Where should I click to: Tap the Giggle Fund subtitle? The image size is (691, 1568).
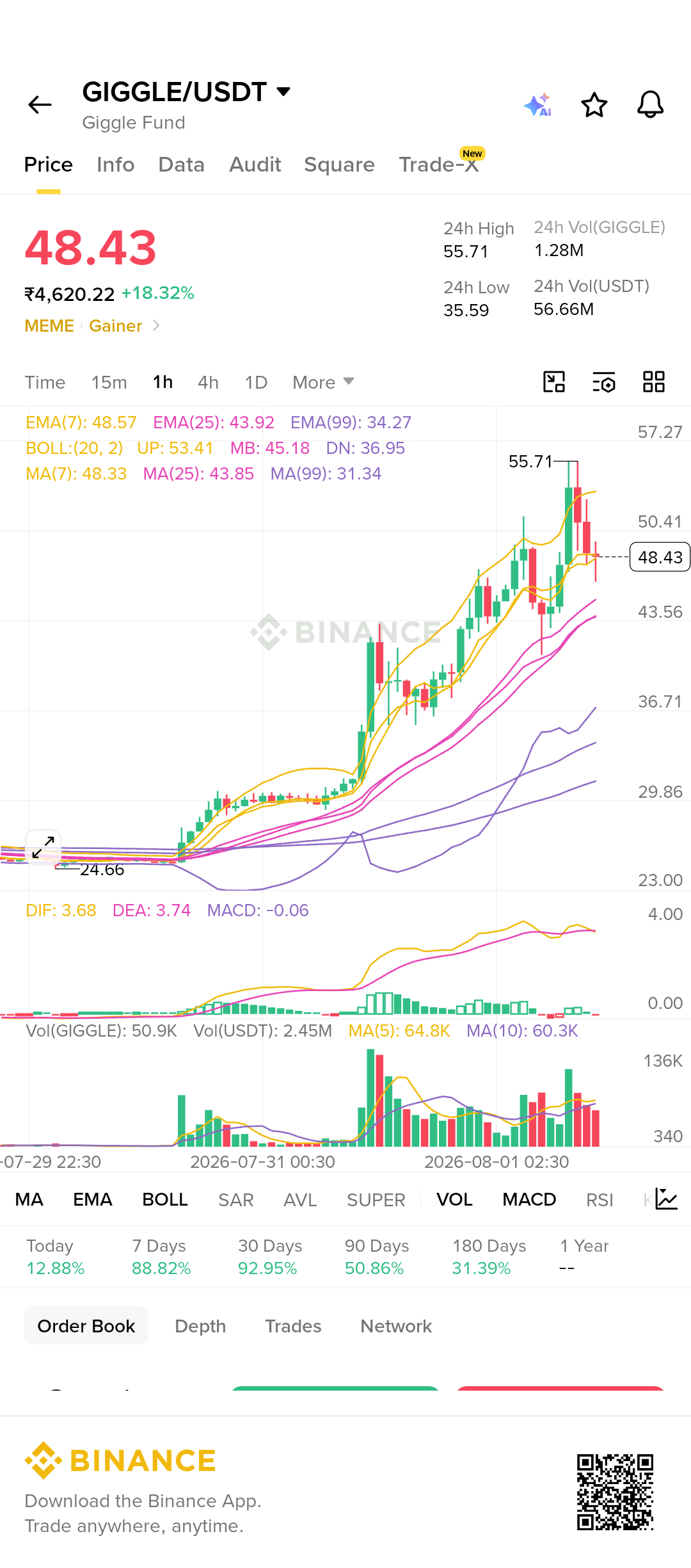click(134, 122)
